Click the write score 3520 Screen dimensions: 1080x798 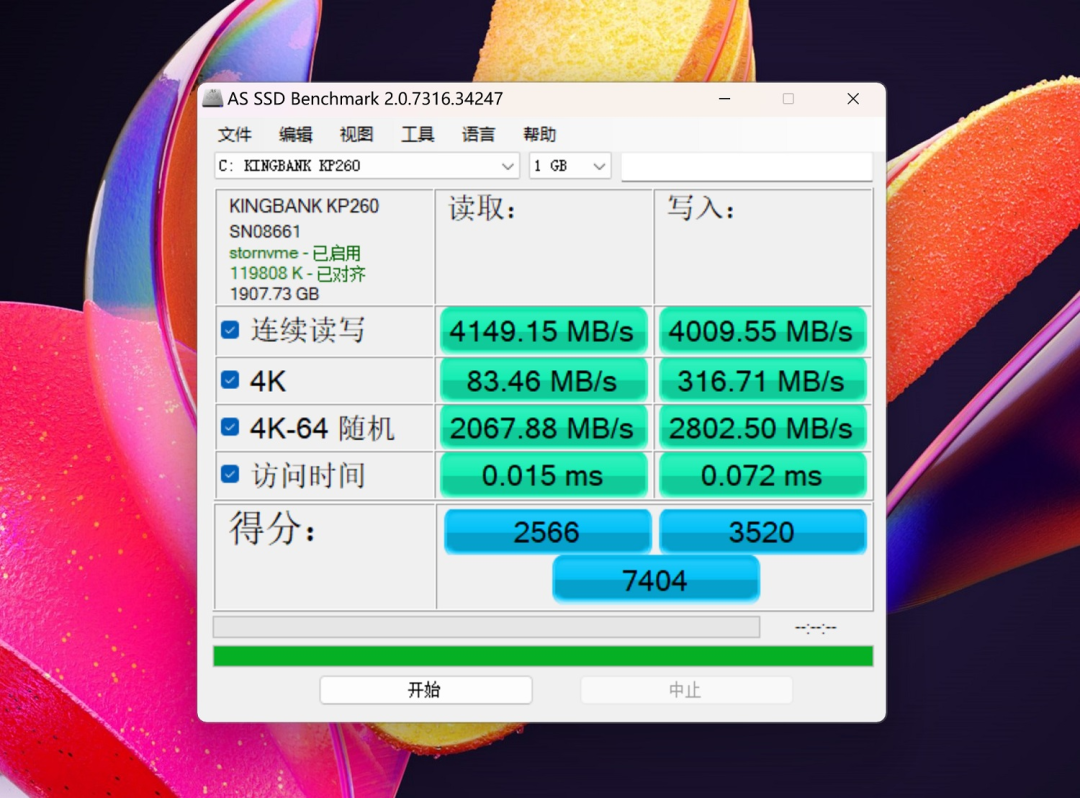[x=762, y=532]
